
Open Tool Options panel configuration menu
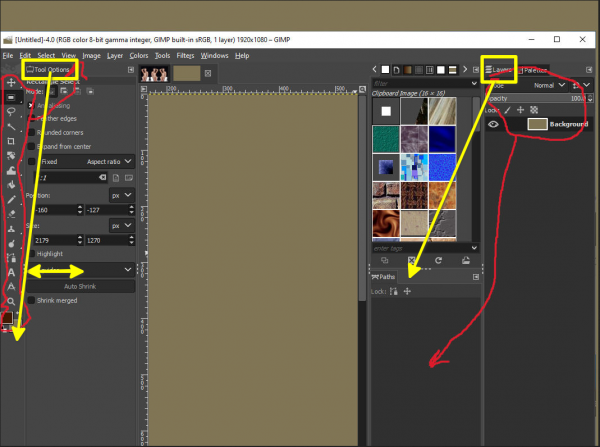[x=131, y=70]
